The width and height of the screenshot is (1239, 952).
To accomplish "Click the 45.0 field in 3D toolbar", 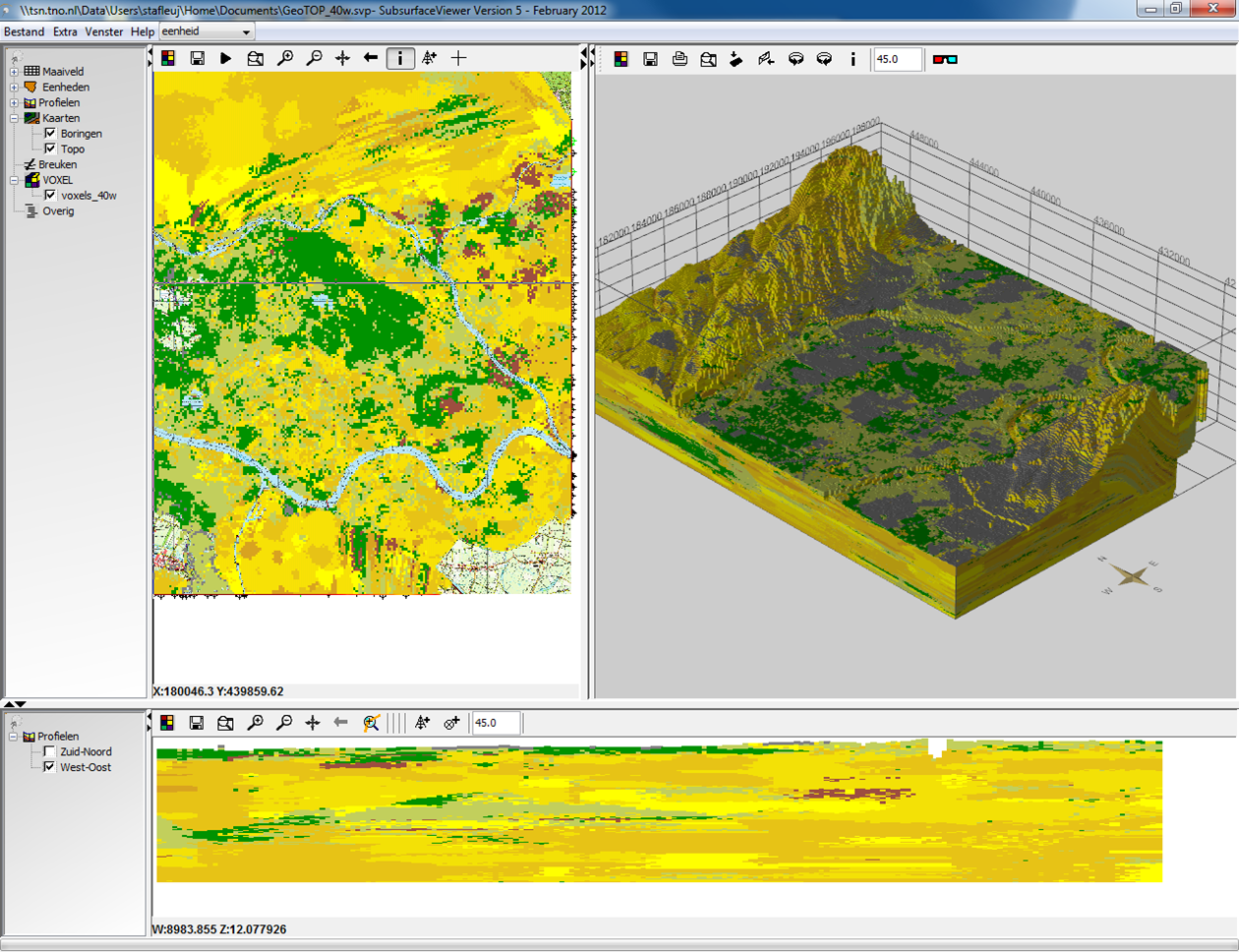I will click(x=897, y=60).
